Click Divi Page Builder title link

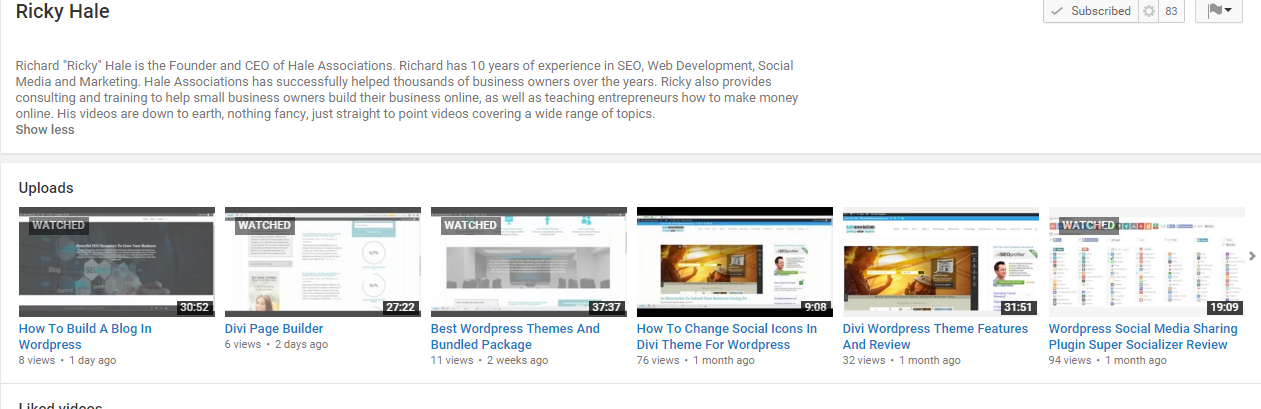point(274,329)
